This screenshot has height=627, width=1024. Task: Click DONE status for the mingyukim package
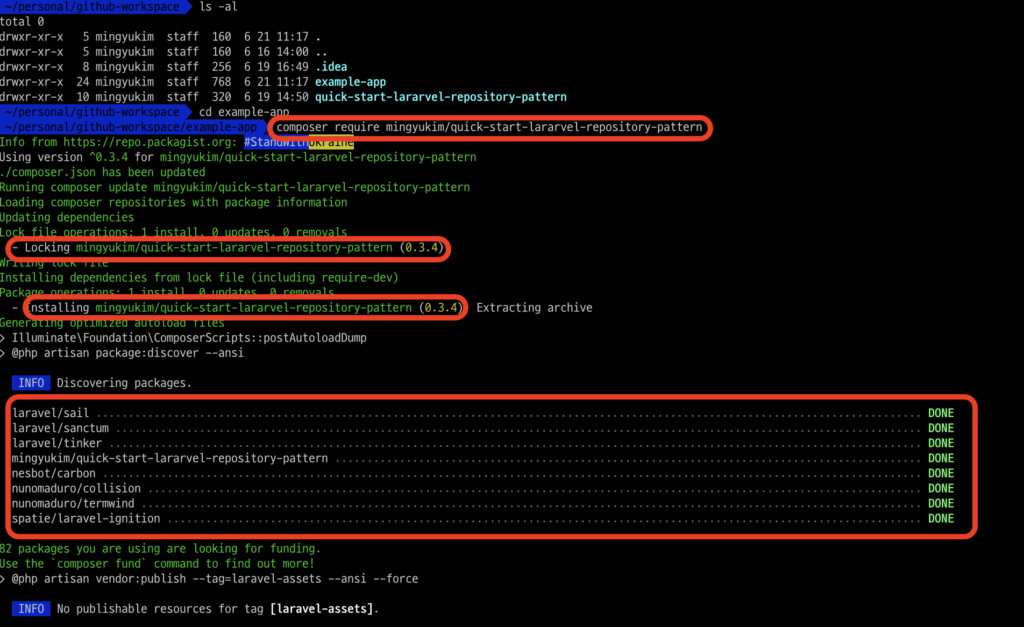point(941,458)
